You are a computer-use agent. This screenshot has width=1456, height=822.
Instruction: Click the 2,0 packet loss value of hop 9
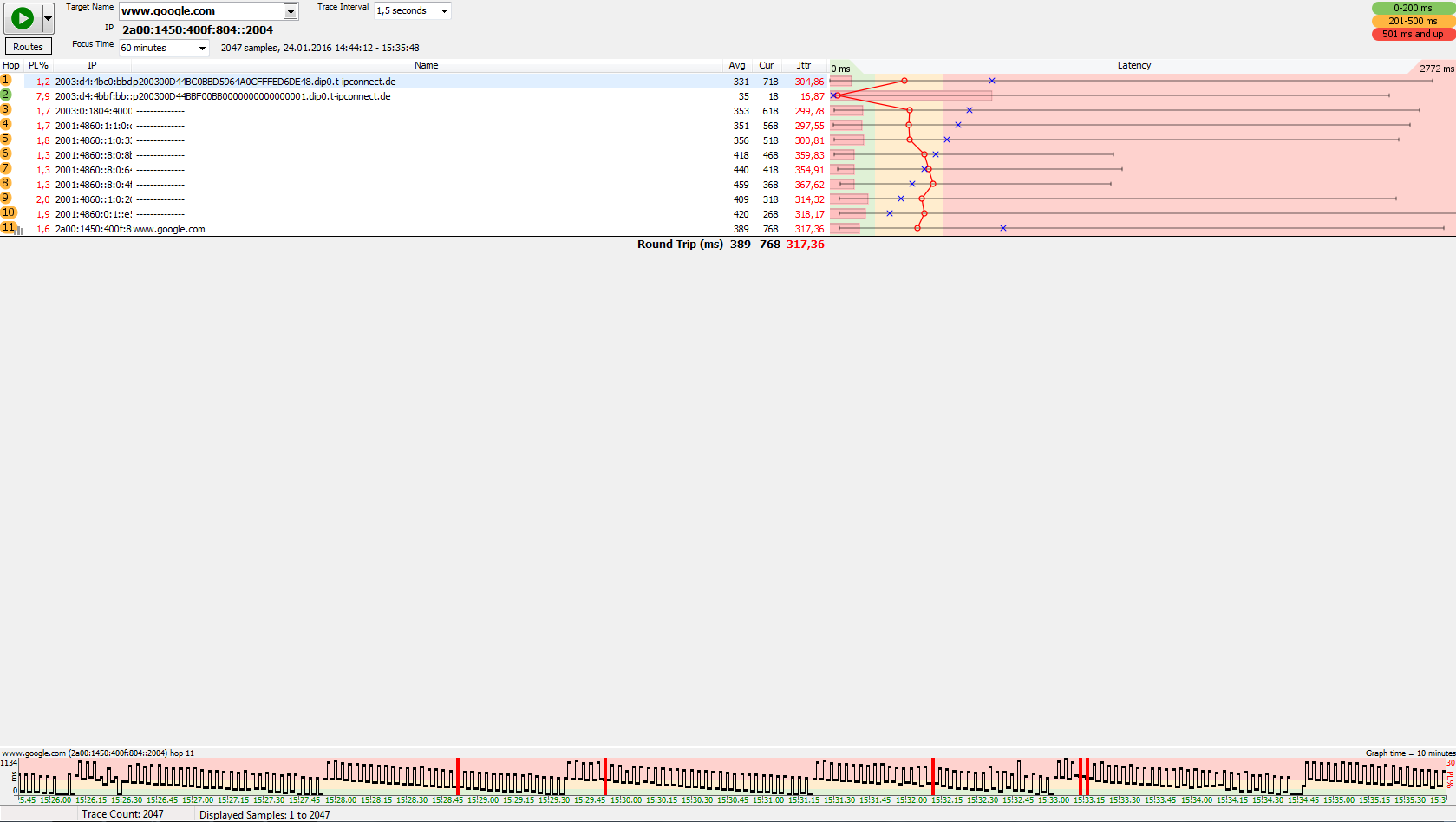43,200
